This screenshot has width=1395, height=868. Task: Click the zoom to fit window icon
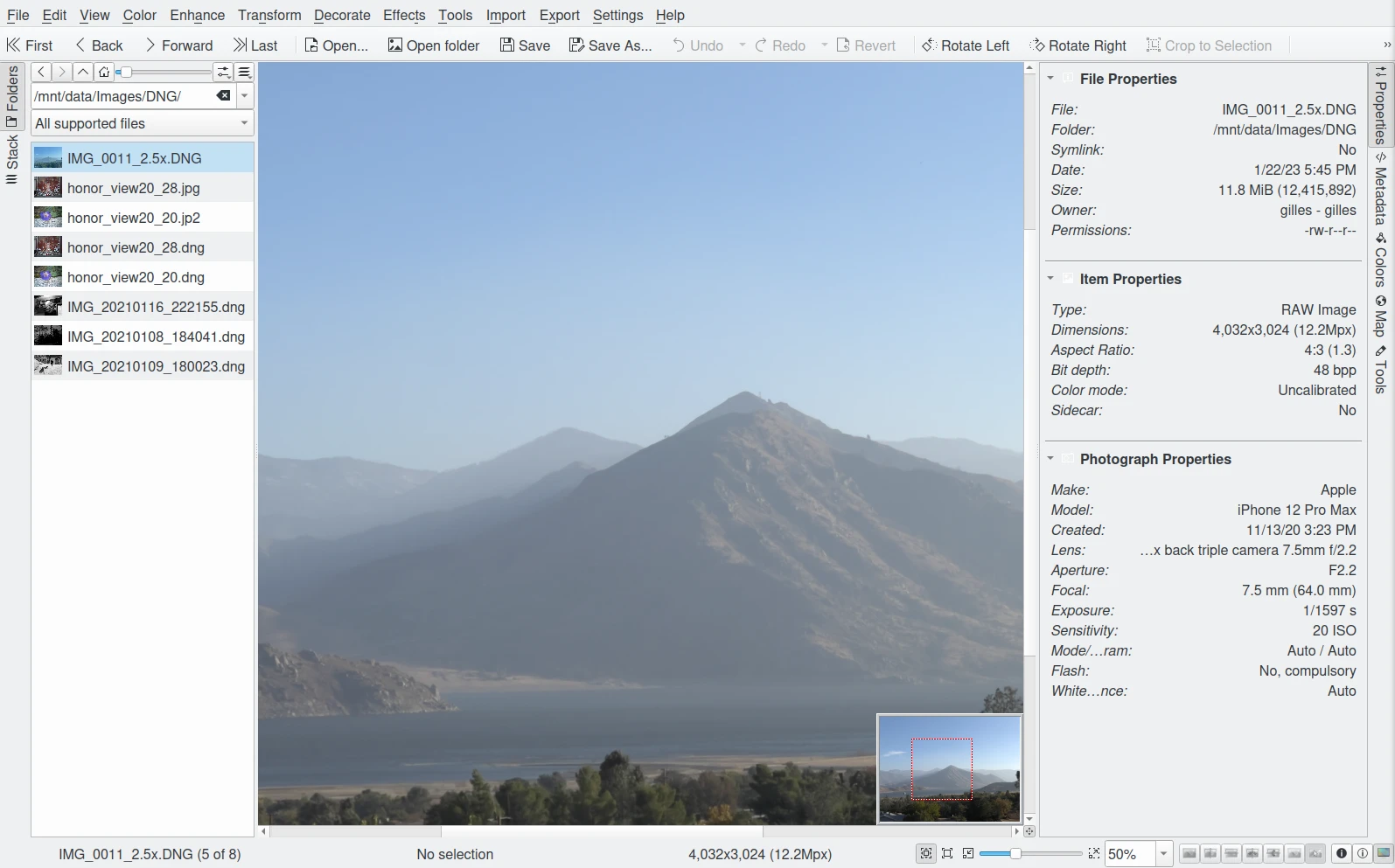coord(926,853)
